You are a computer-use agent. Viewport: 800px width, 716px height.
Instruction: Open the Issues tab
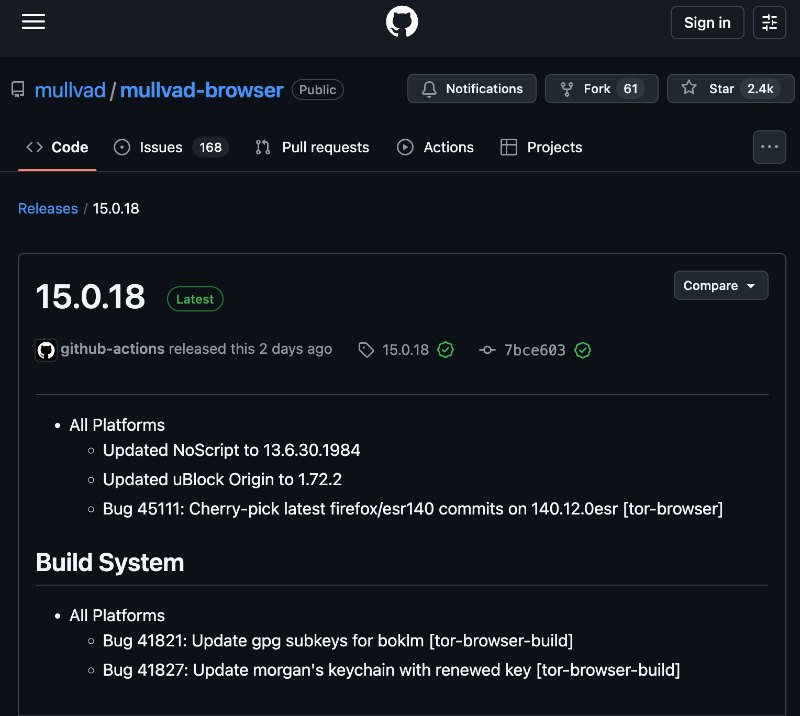pos(170,147)
